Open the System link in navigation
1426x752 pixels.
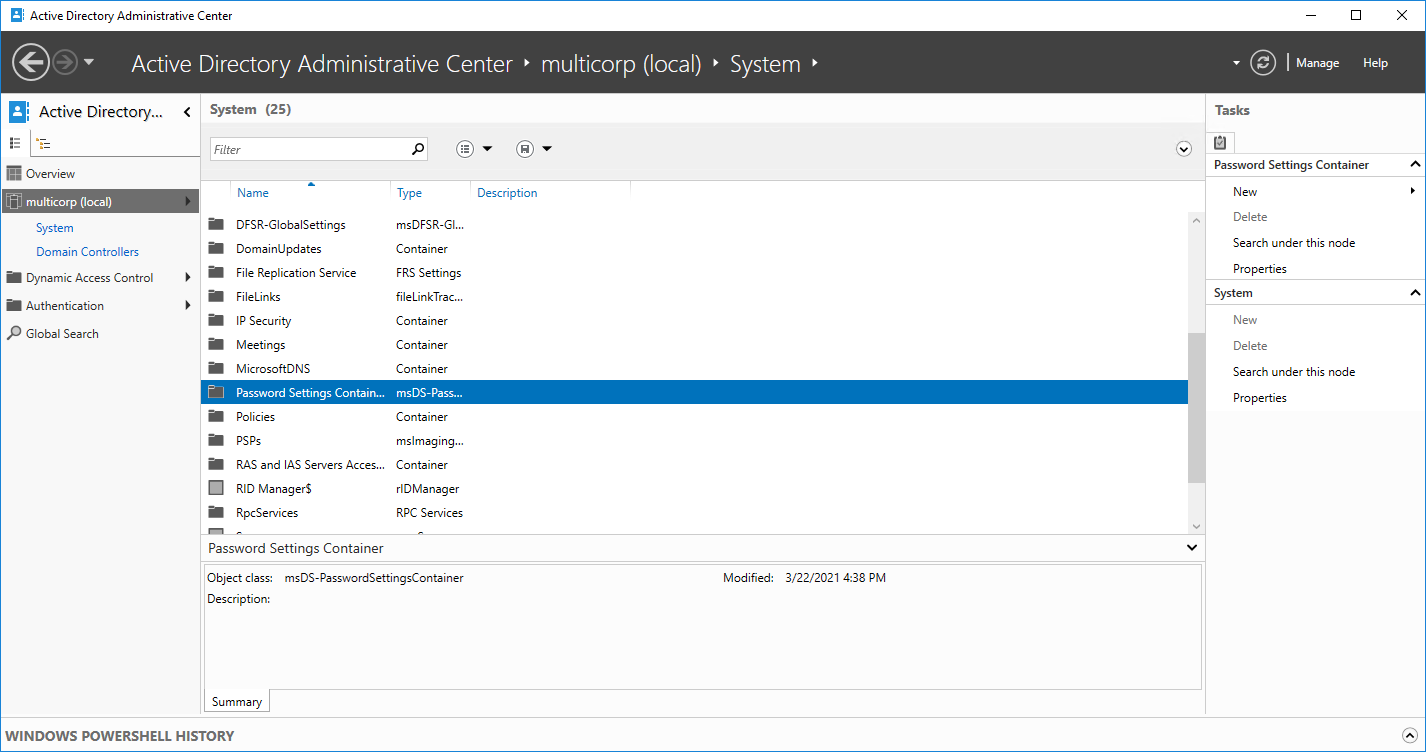click(x=55, y=228)
